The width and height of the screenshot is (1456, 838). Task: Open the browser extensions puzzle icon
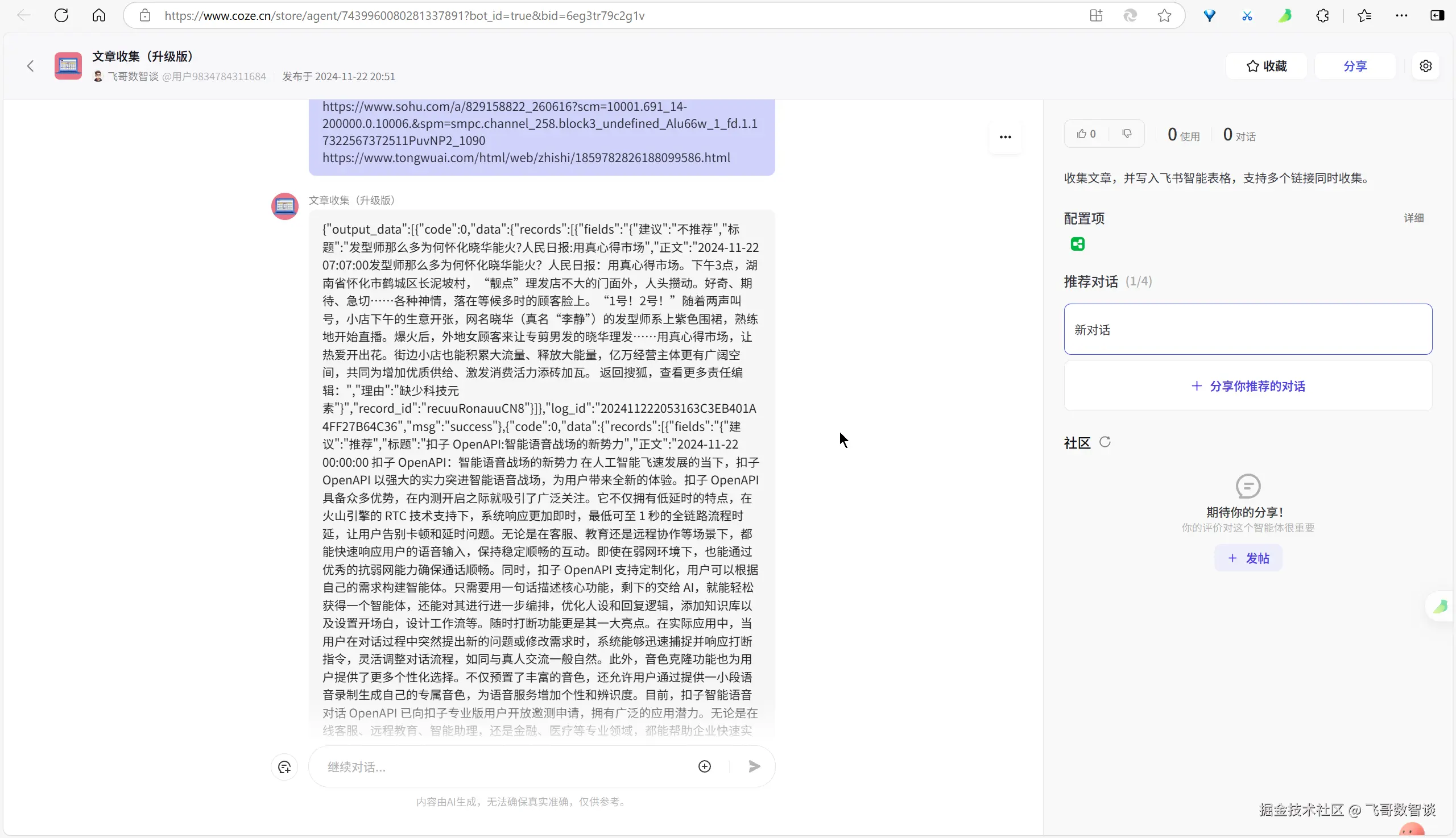pos(1322,15)
